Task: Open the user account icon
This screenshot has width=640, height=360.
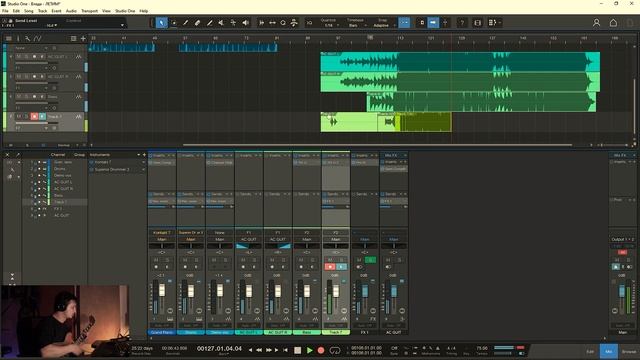Action: (596, 23)
